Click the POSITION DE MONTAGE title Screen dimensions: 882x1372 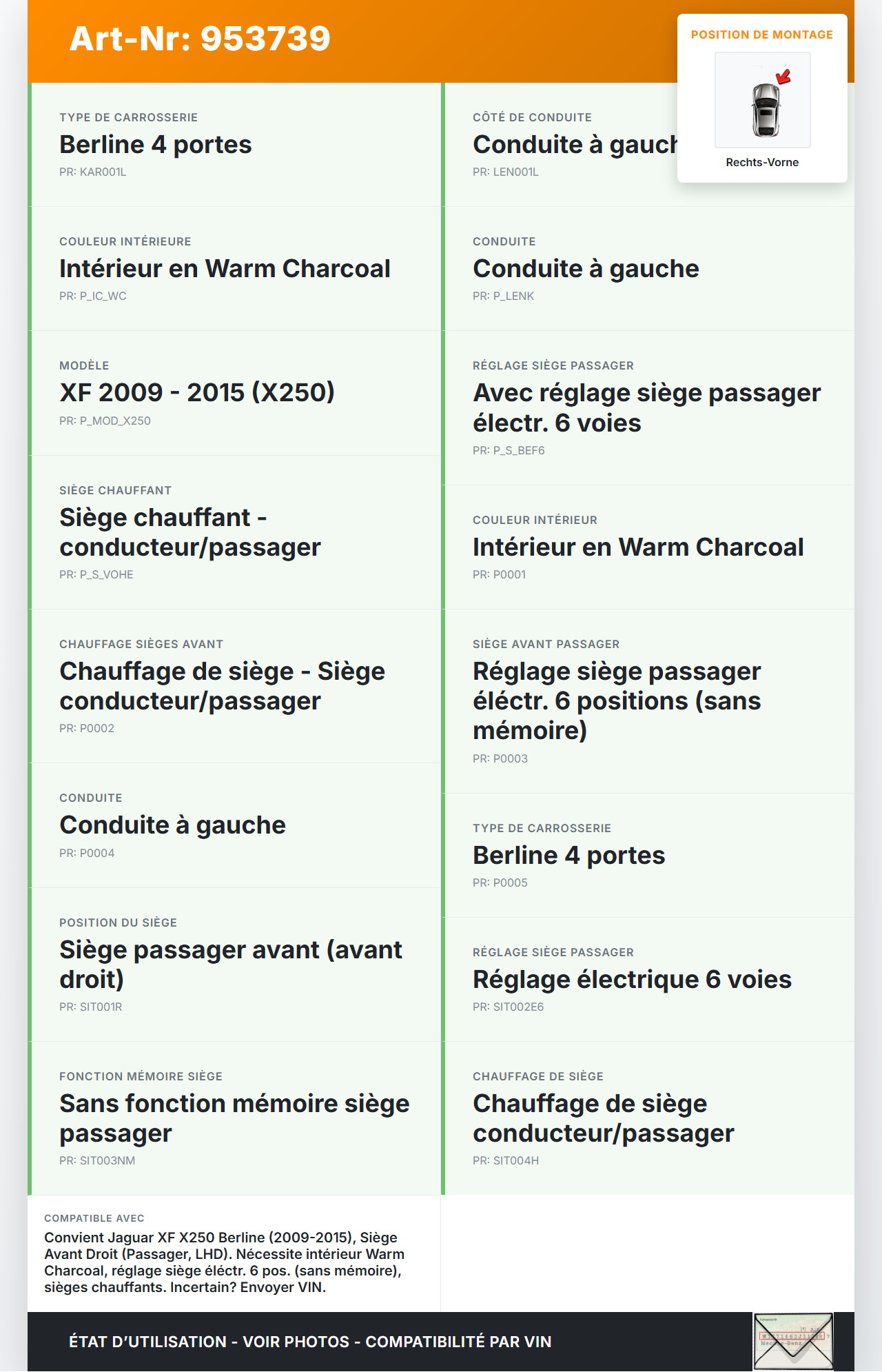pos(762,35)
